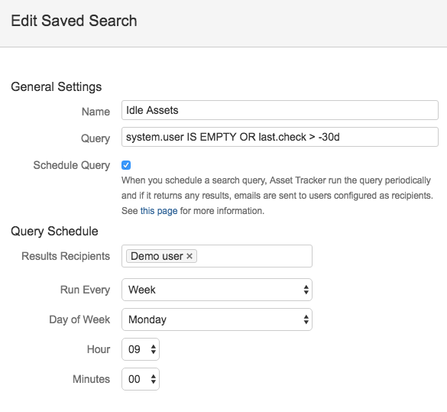Click the Query Schedule section heading
Screen dimensions: 447x412
[x=54, y=231]
